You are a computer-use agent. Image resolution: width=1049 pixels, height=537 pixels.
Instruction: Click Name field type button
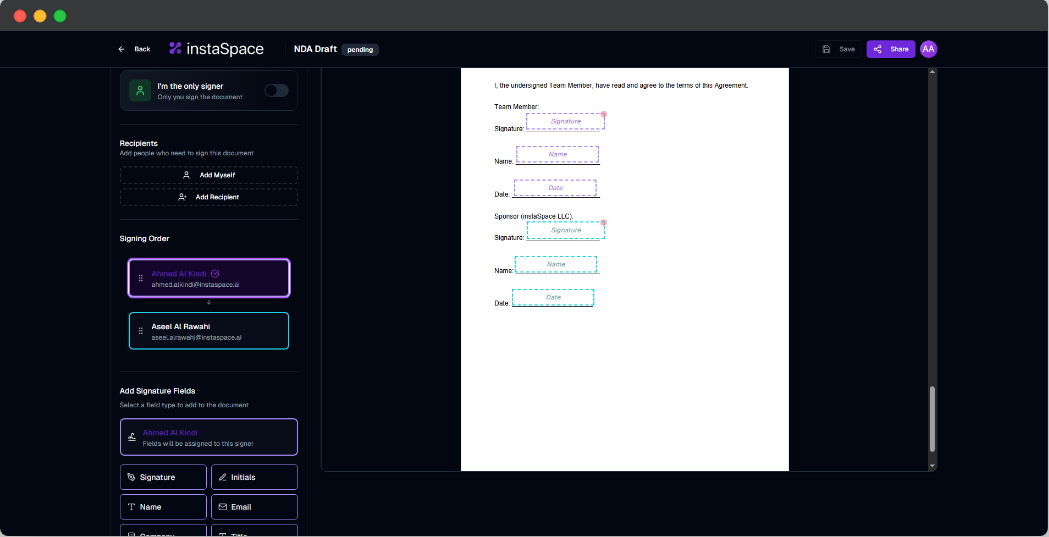163,506
